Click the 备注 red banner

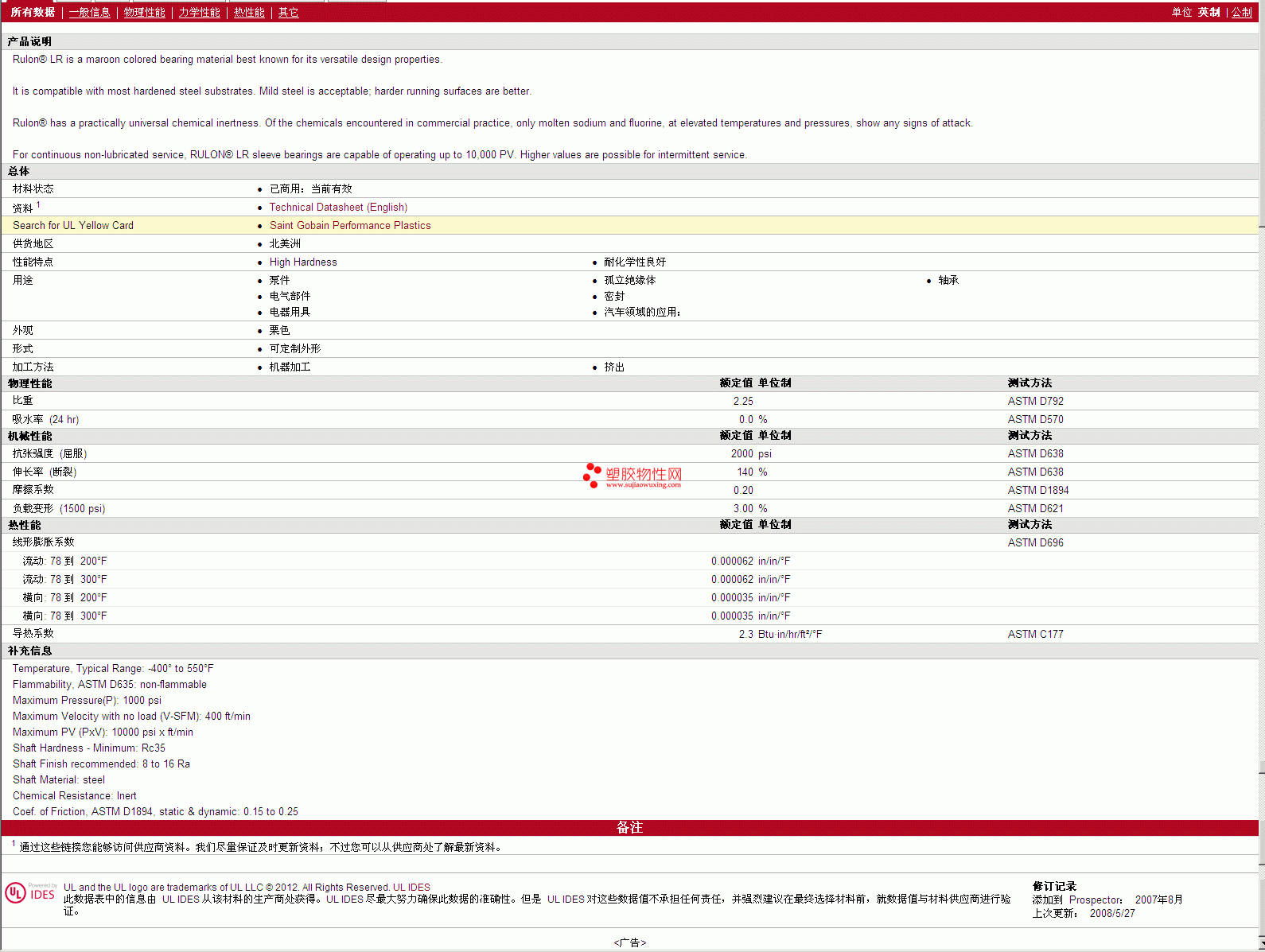(x=629, y=827)
